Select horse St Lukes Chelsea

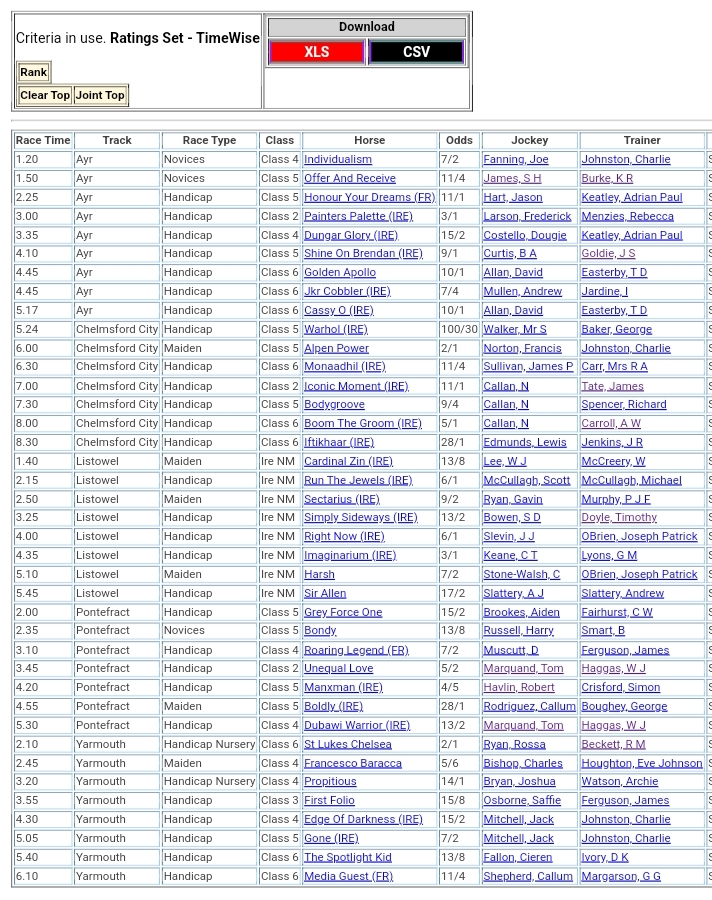click(347, 745)
